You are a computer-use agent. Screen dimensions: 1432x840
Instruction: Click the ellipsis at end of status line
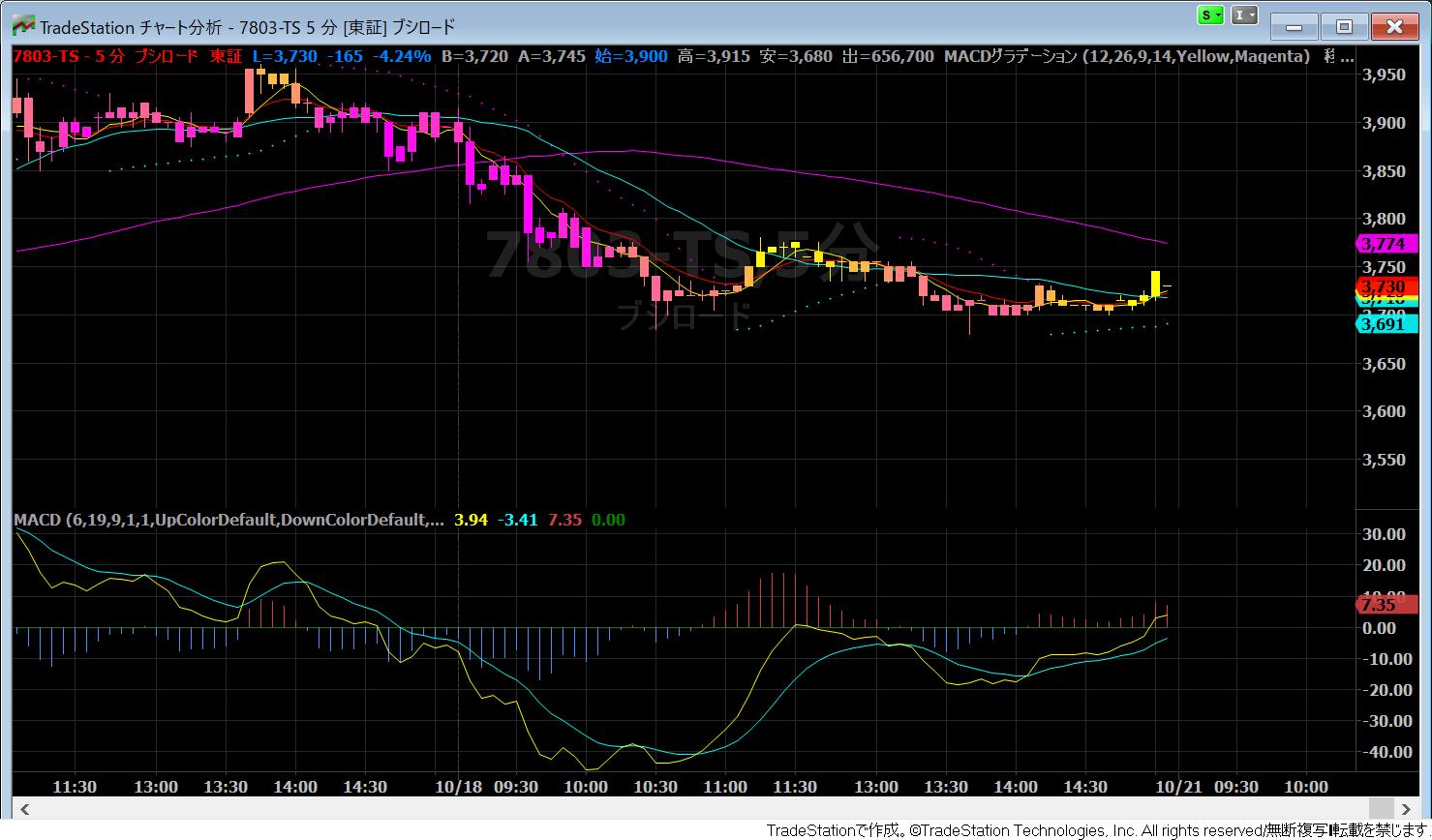tap(1347, 58)
